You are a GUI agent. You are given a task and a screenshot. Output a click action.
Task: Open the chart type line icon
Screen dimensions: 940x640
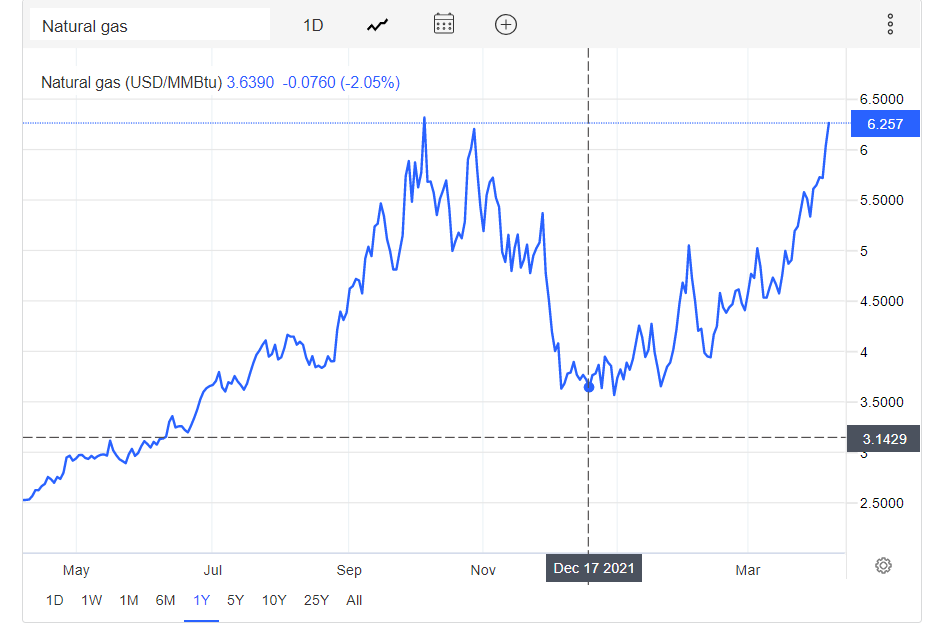pyautogui.click(x=378, y=25)
